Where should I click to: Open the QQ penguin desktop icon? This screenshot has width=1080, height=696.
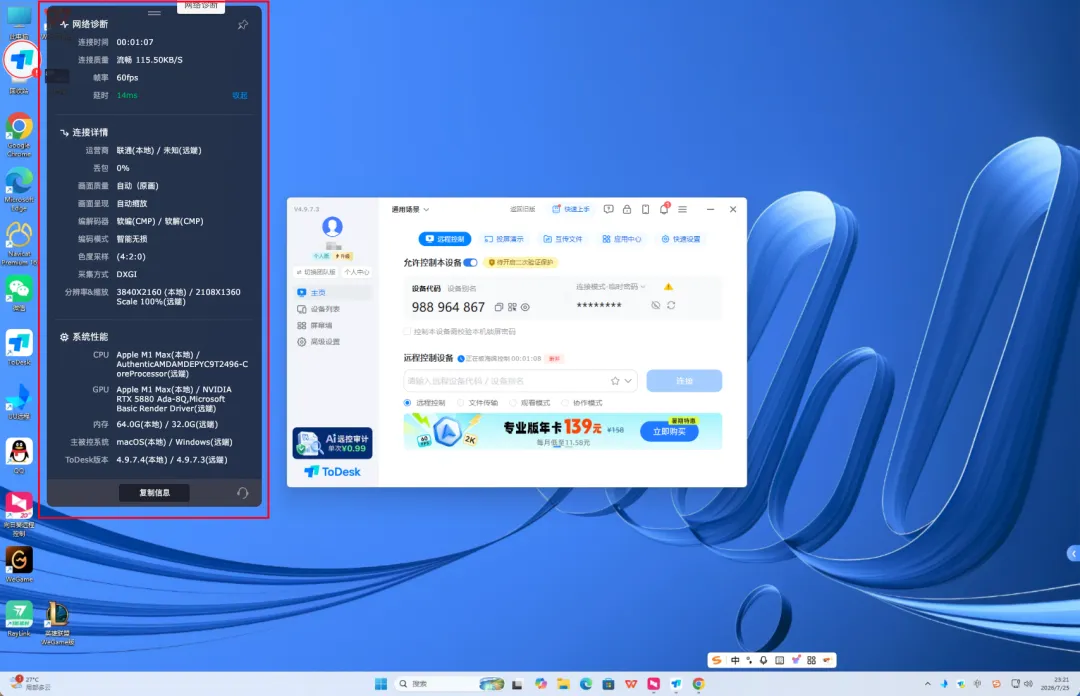point(19,456)
